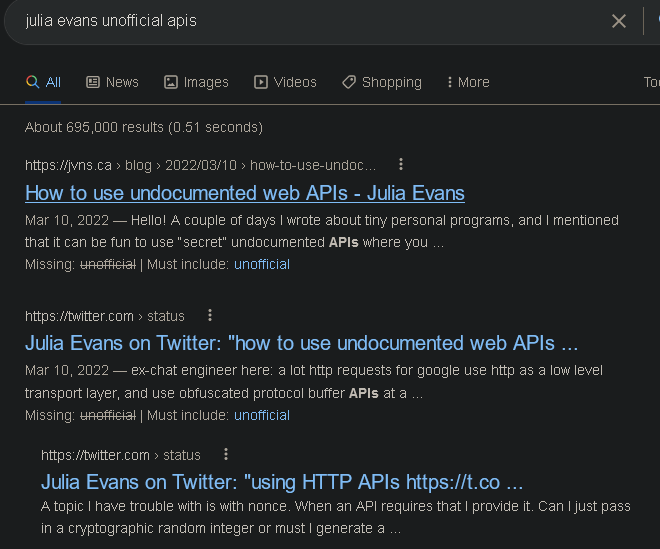660x549 pixels.
Task: Click the indented 'https://twitter.com › status' breadcrumb
Action: (121, 455)
